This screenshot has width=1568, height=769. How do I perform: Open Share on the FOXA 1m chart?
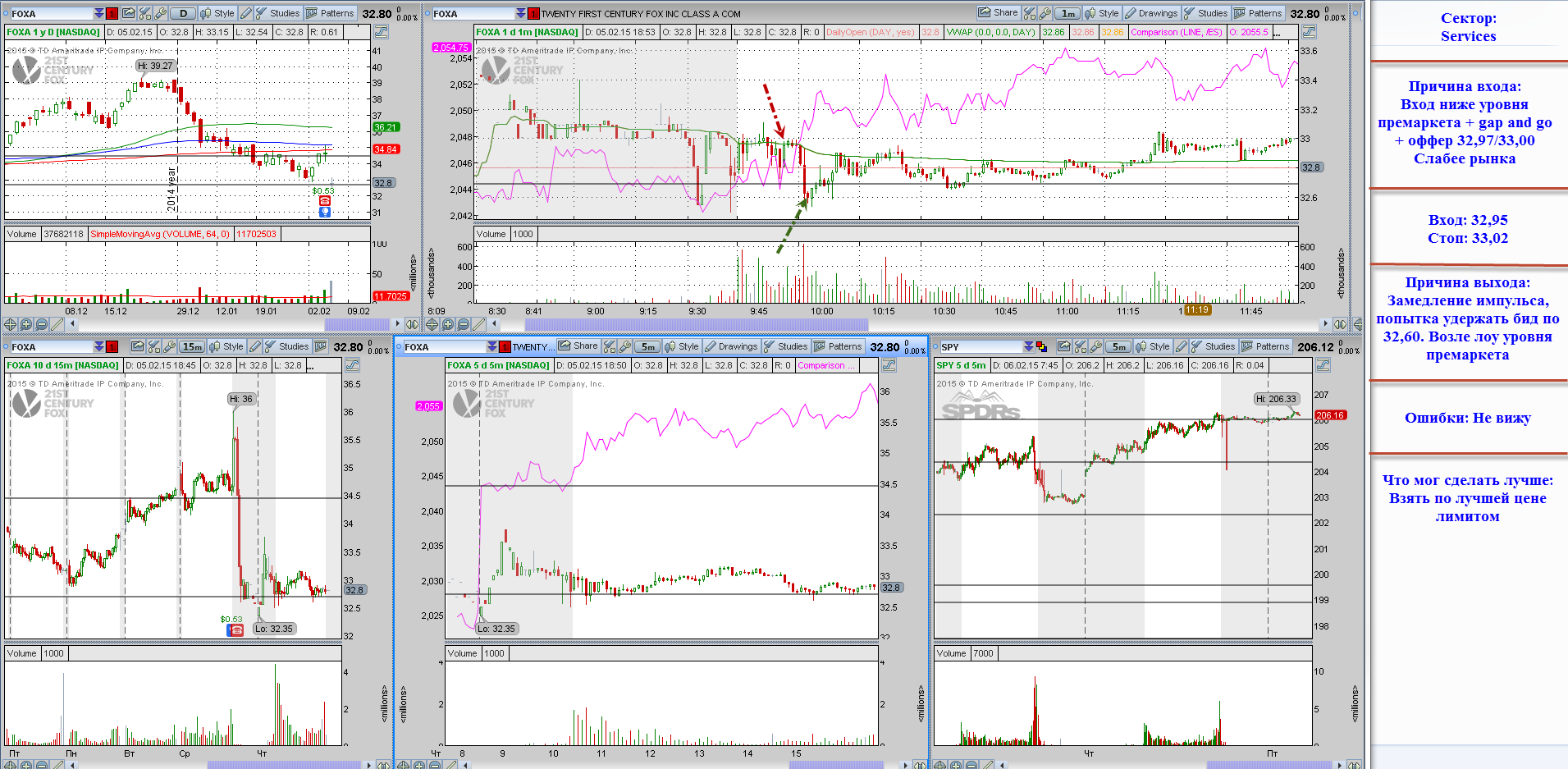(x=998, y=13)
